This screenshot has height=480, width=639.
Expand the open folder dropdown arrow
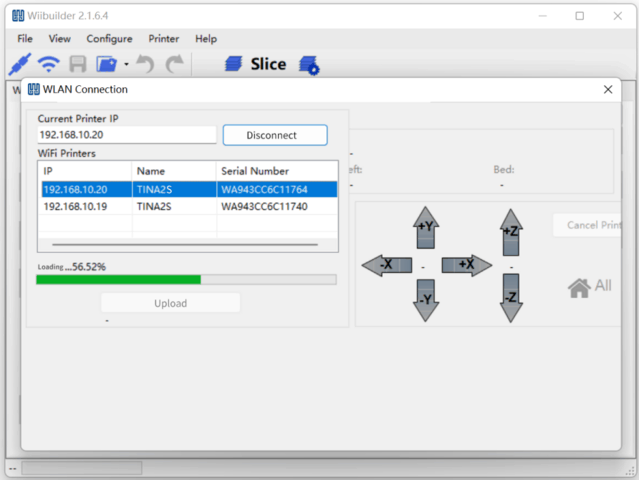pos(126,65)
